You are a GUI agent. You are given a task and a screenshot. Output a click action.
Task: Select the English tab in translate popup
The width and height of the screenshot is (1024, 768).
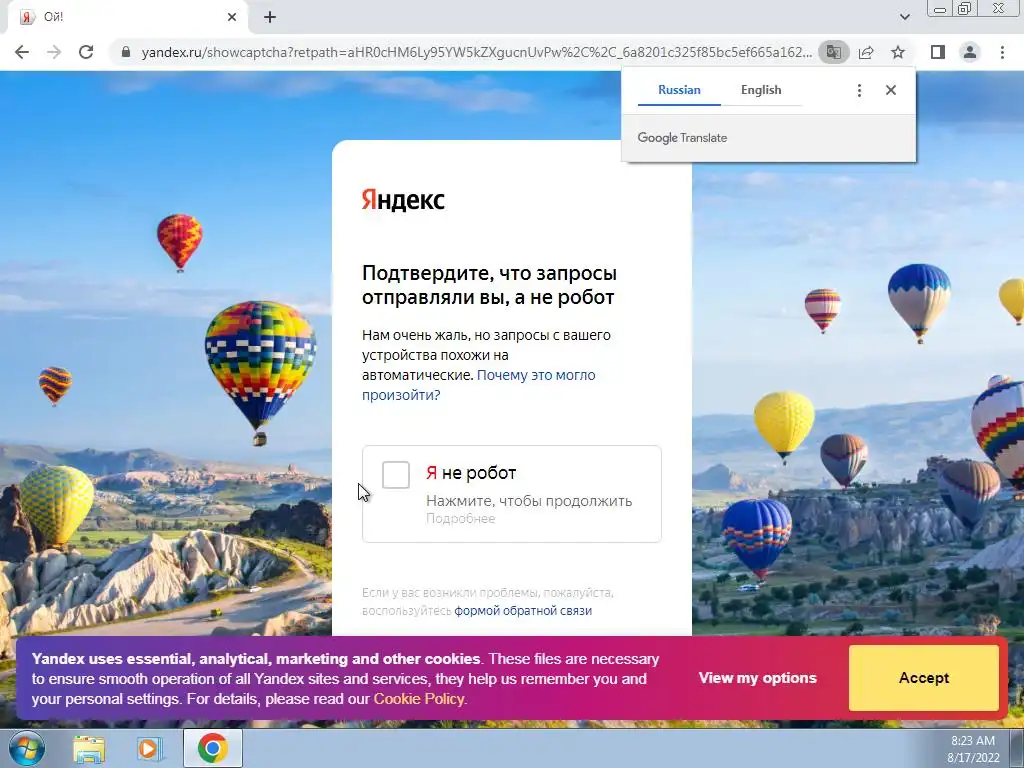(x=761, y=90)
